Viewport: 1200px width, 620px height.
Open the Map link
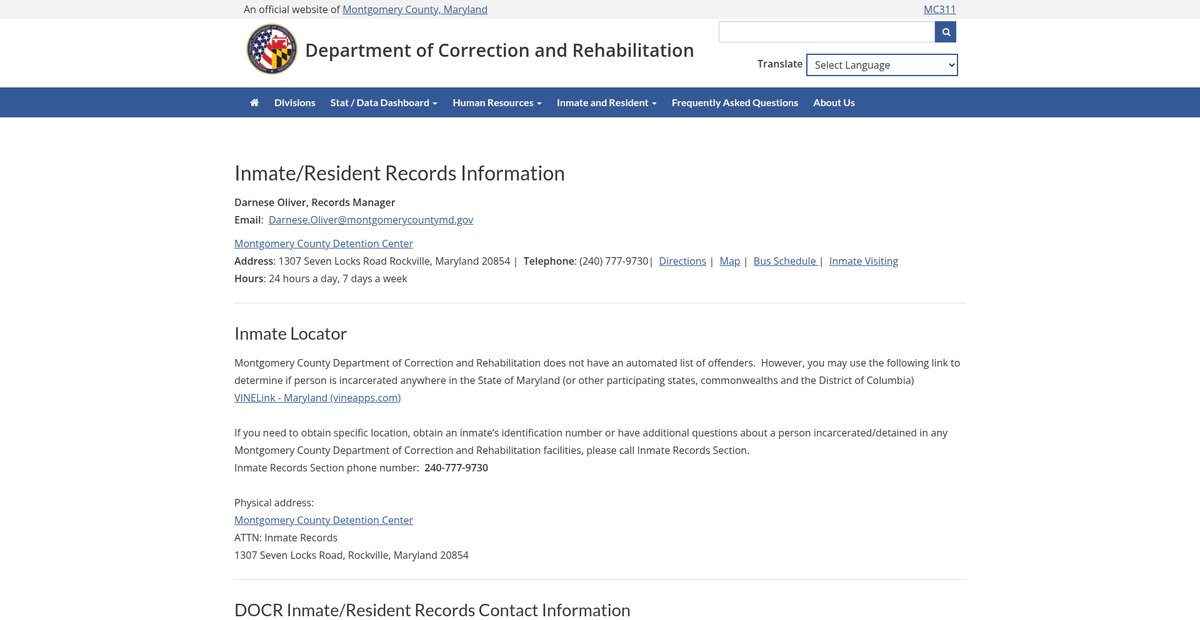[730, 261]
